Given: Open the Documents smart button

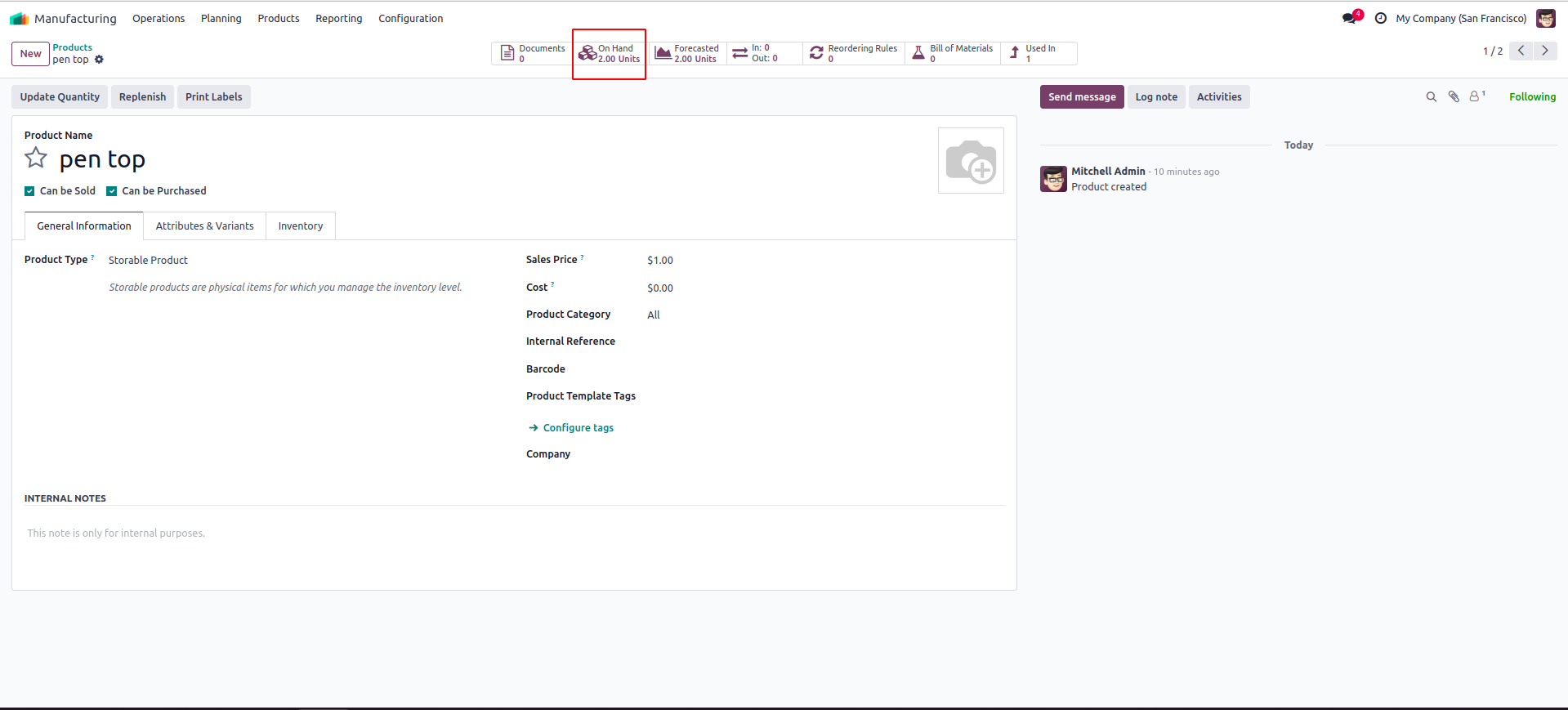Looking at the screenshot, I should tap(533, 53).
